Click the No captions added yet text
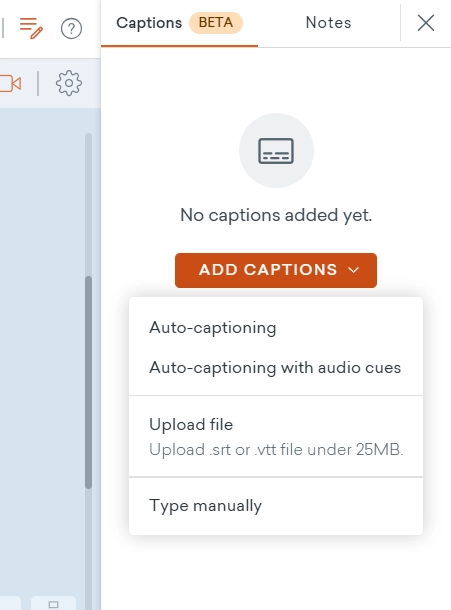Image resolution: width=451 pixels, height=610 pixels. [276, 215]
